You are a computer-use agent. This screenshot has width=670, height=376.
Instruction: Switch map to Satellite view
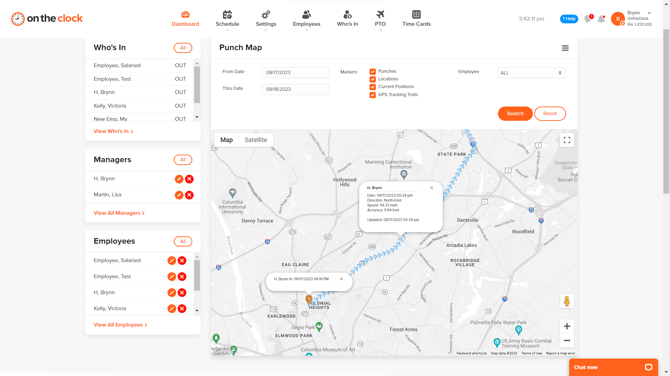[256, 140]
